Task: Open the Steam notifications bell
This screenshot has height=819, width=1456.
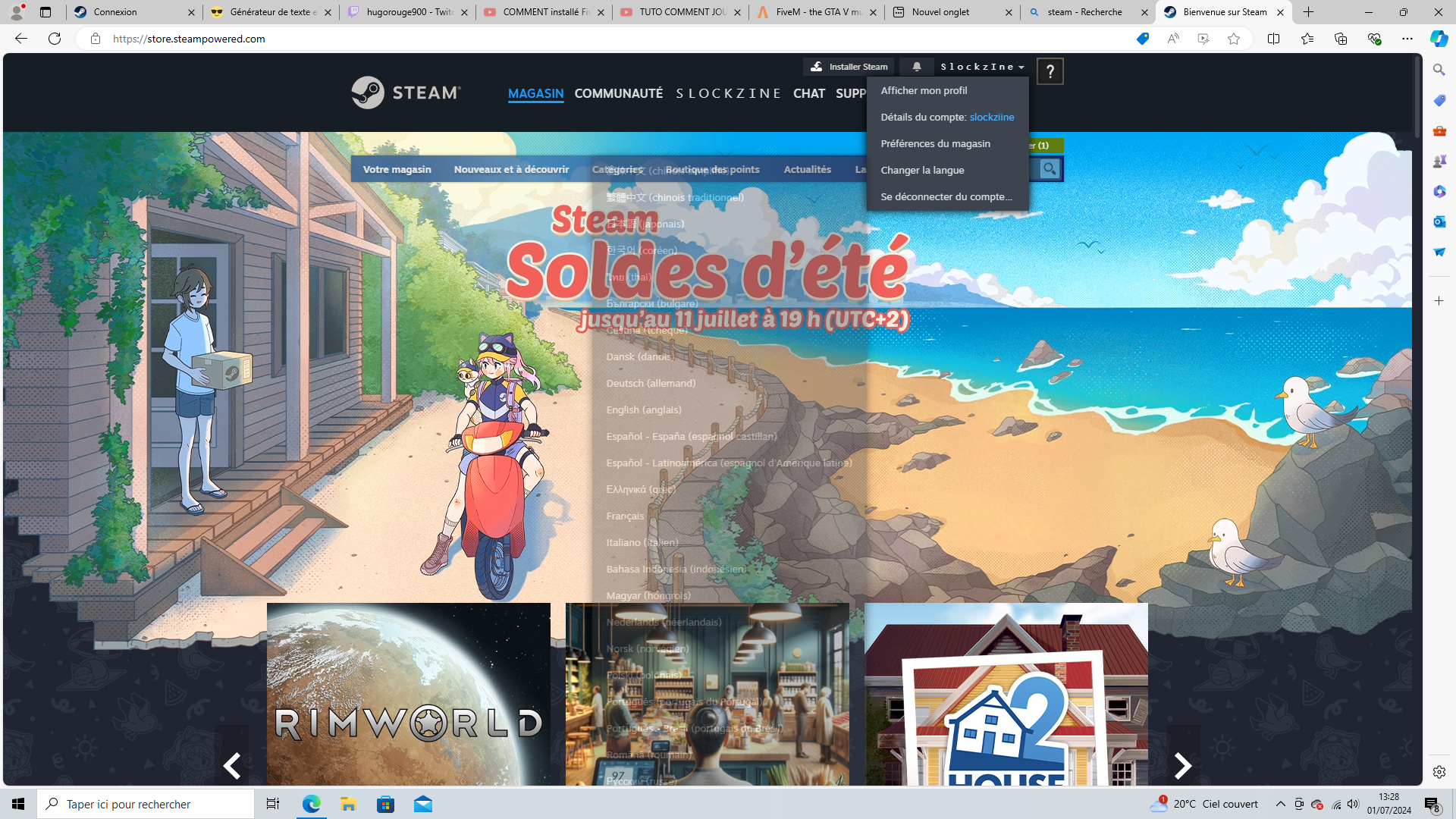Action: pyautogui.click(x=917, y=67)
